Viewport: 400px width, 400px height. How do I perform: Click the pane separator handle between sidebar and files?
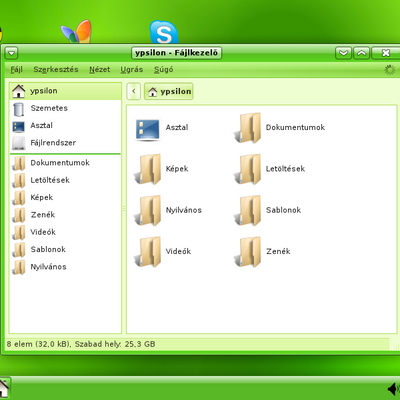click(124, 208)
